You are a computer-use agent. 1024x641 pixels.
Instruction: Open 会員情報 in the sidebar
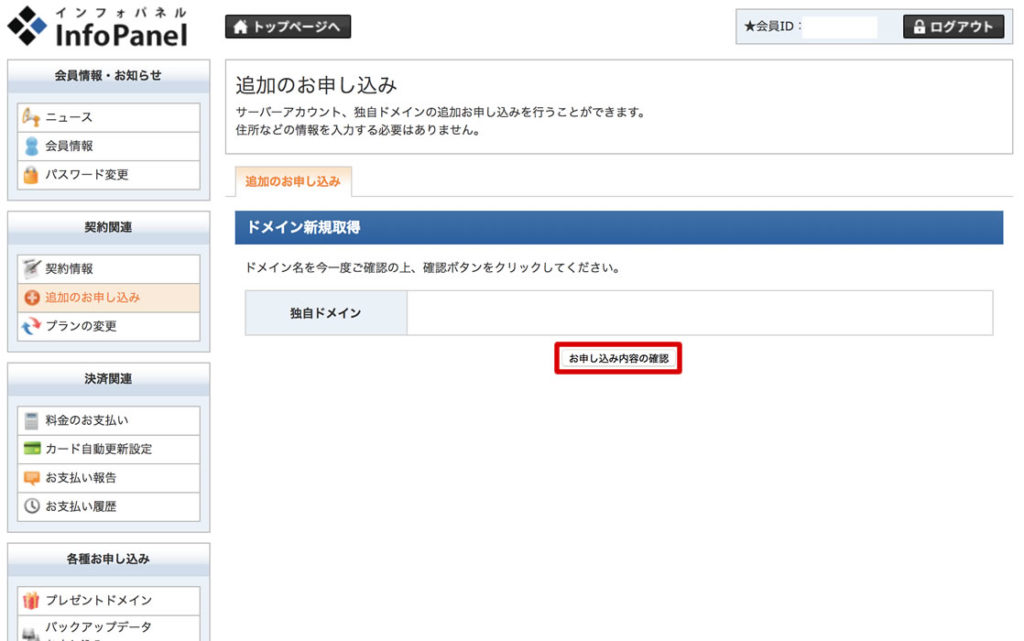[x=108, y=146]
